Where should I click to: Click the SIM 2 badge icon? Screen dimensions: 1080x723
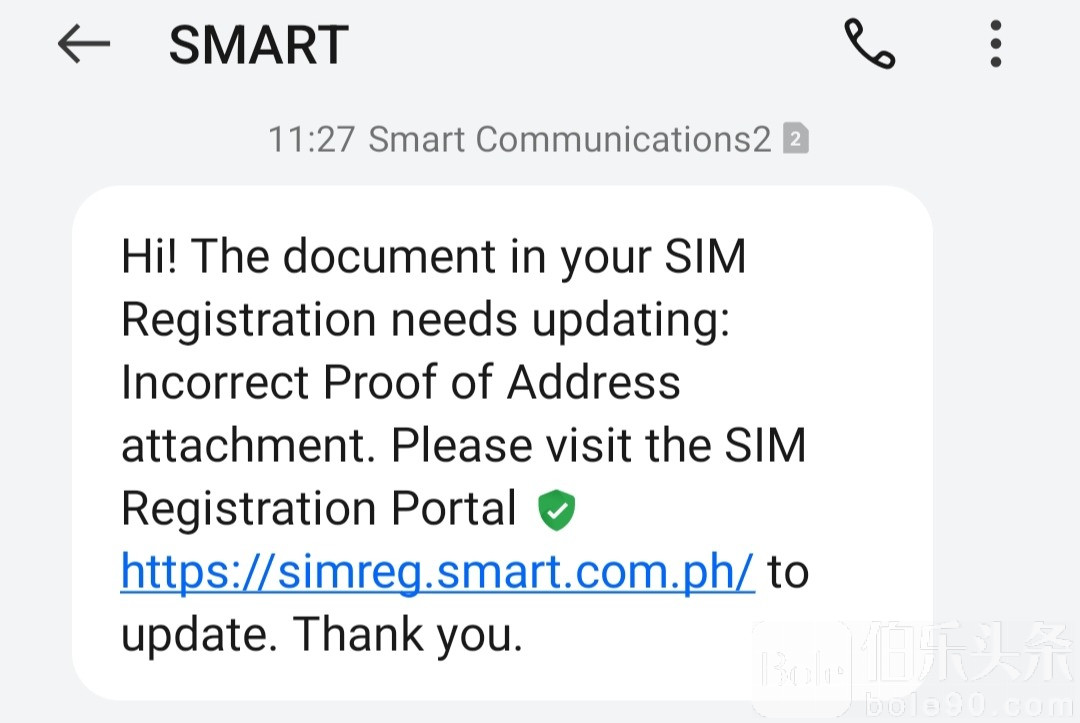tap(795, 139)
